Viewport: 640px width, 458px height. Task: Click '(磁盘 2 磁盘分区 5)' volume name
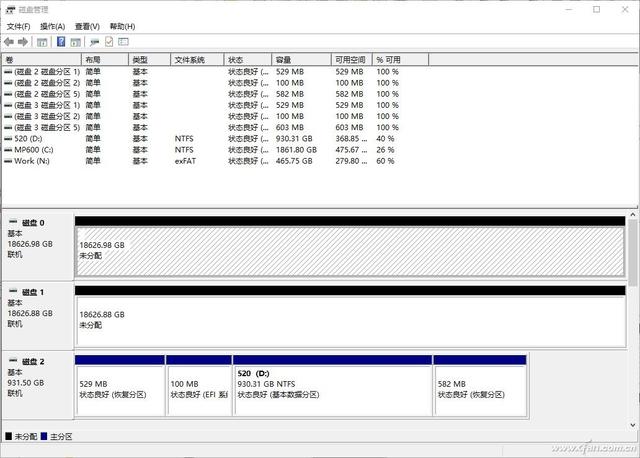(x=47, y=94)
